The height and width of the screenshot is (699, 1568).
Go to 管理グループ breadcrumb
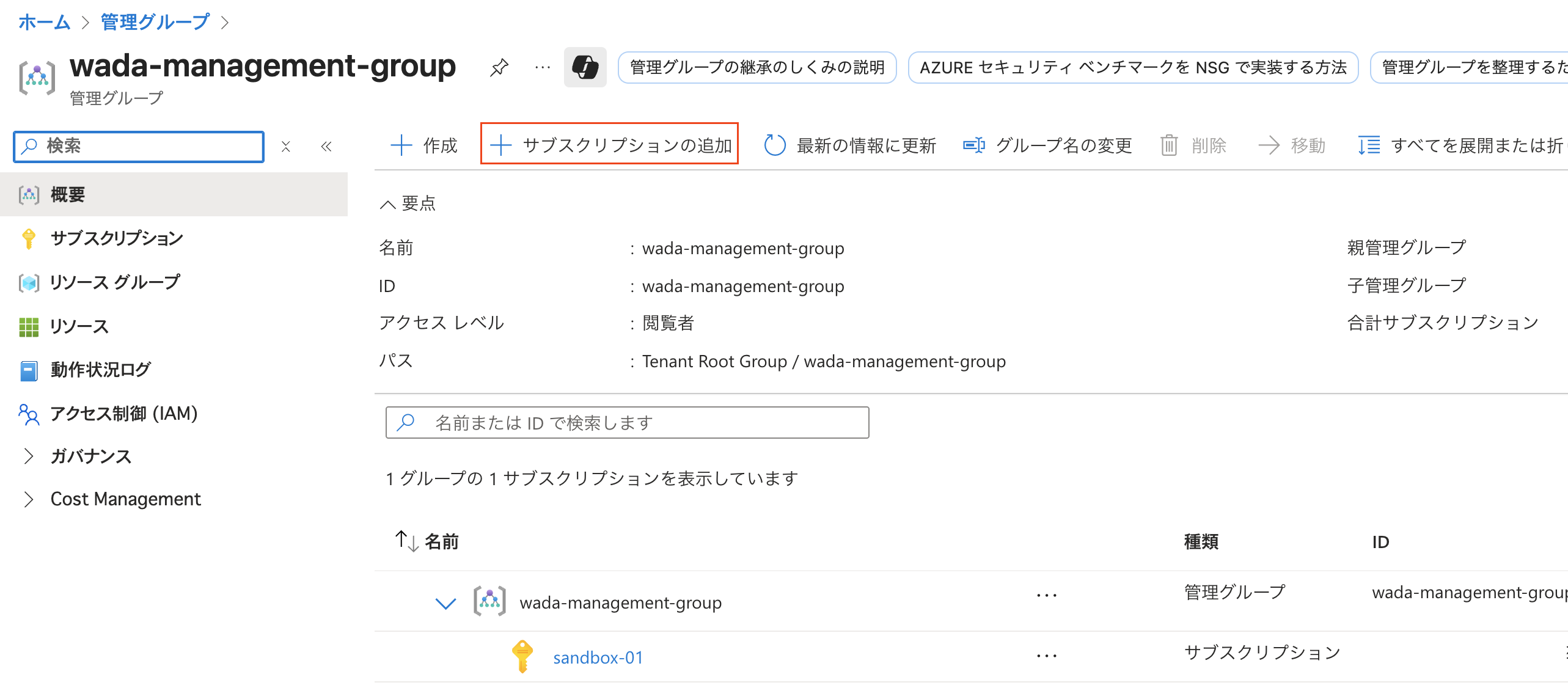(155, 23)
